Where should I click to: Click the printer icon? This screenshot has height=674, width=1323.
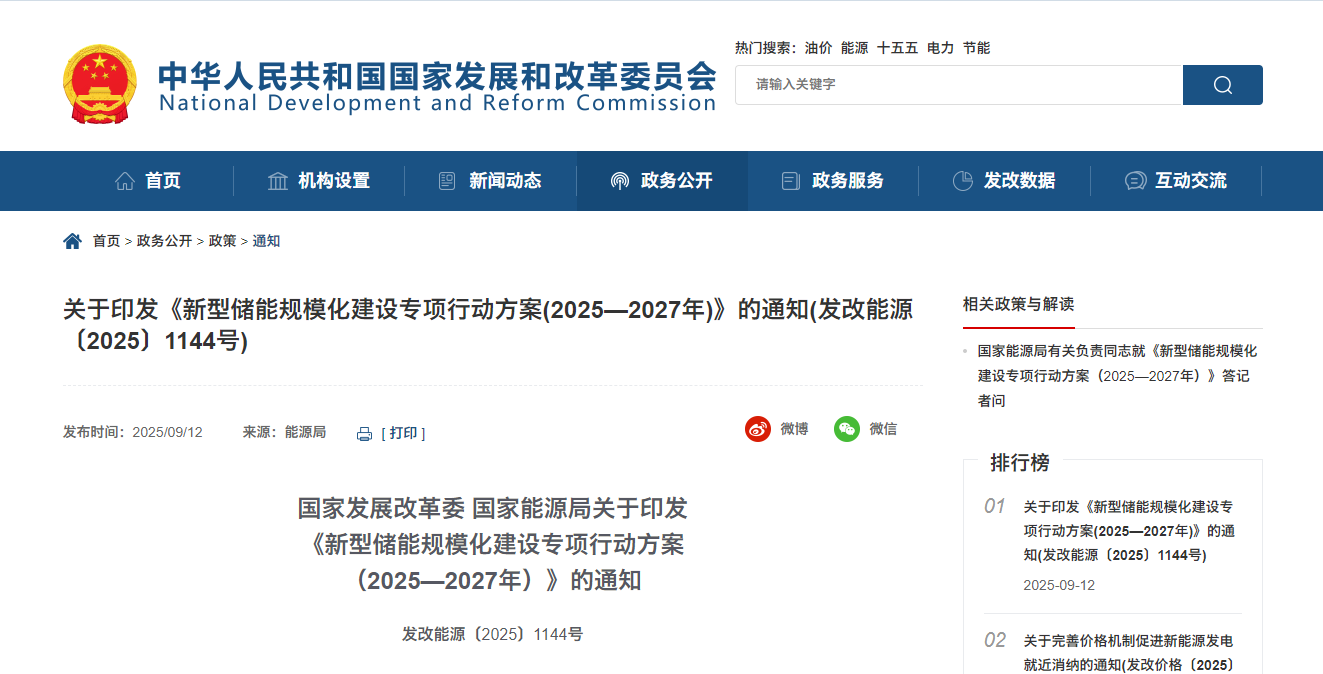point(364,433)
